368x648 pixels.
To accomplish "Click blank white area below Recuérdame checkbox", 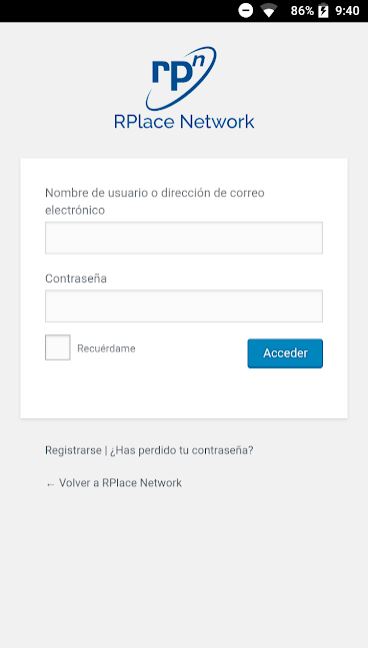I will tap(124, 393).
